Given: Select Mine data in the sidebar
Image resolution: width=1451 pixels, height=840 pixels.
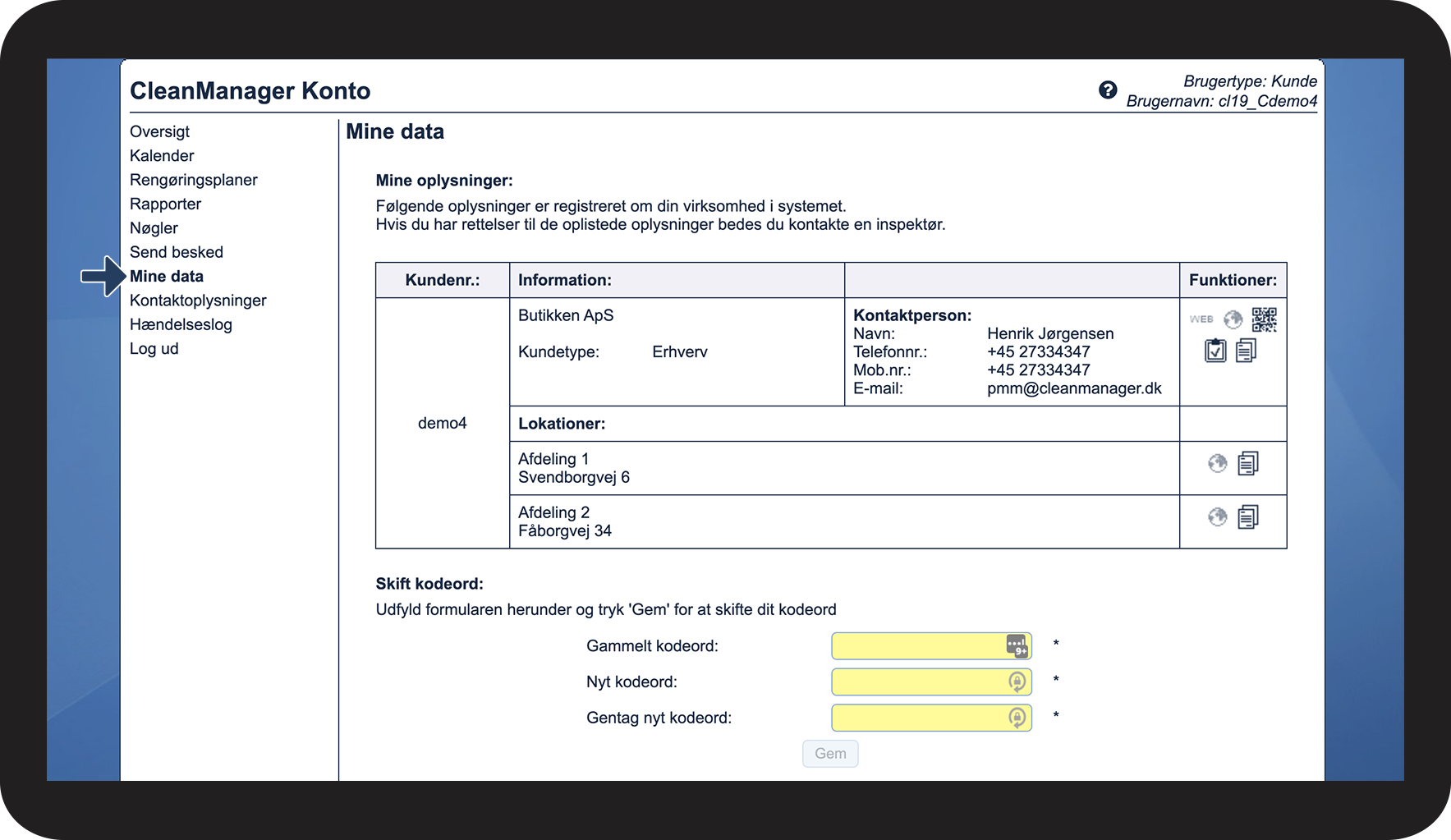Looking at the screenshot, I should [x=167, y=277].
